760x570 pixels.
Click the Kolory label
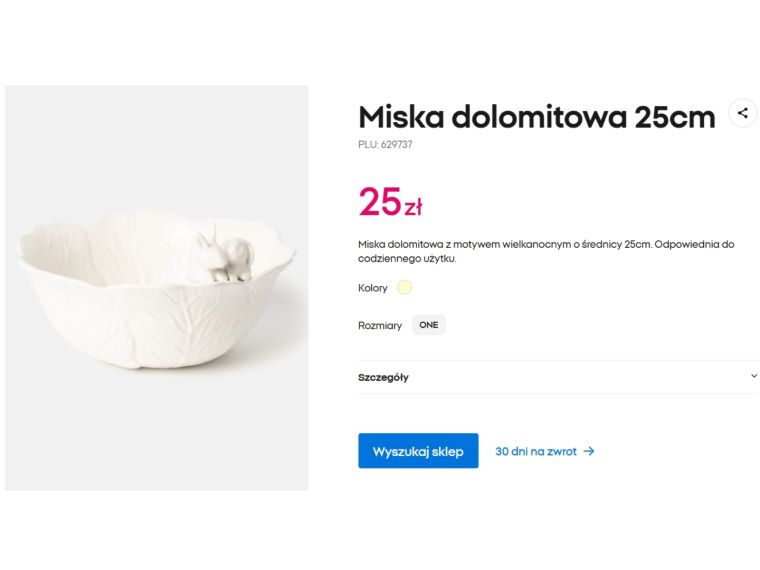pos(373,288)
